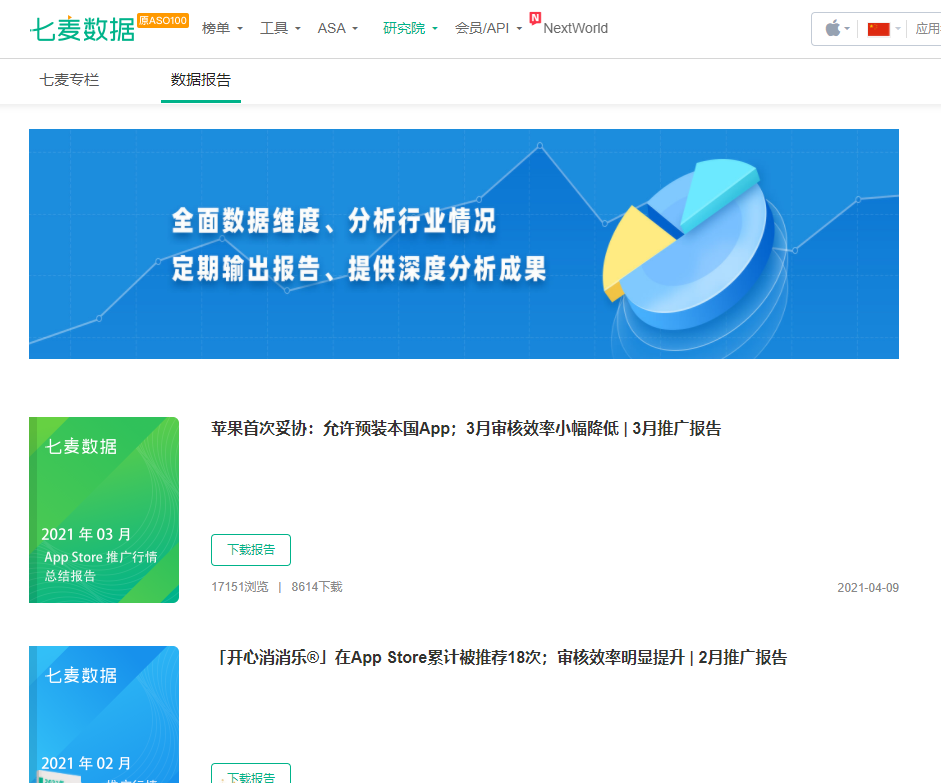The width and height of the screenshot is (941, 783).
Task: Click the red N badge icon
Action: (x=535, y=18)
